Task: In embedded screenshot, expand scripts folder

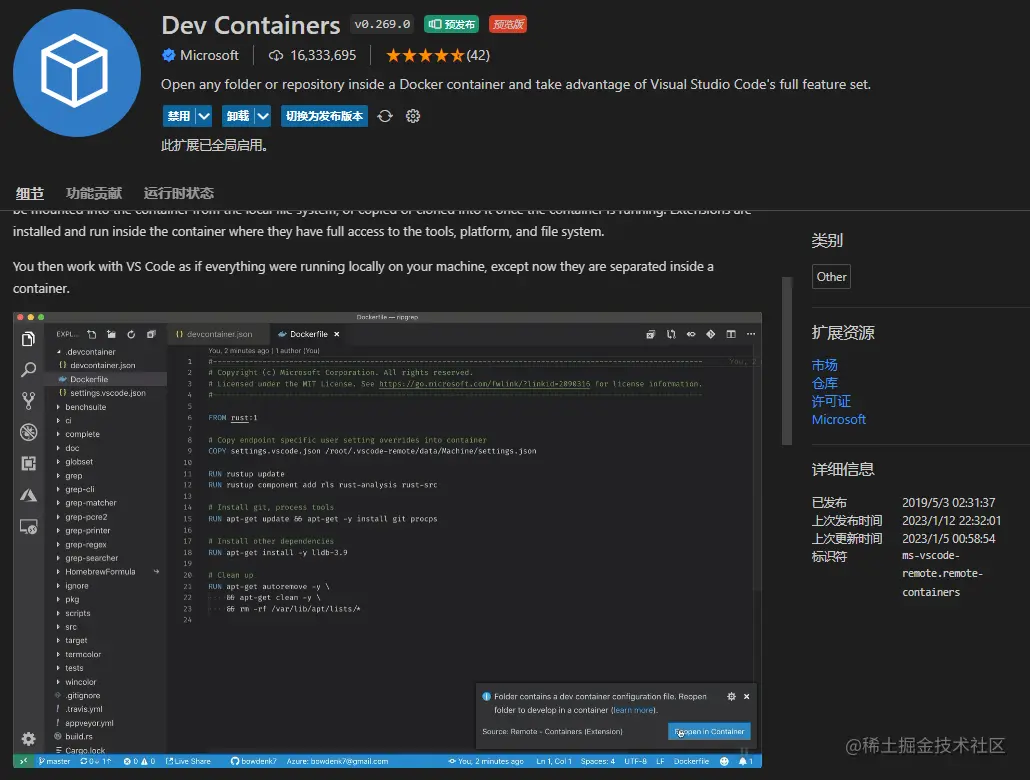Action: 58,614
